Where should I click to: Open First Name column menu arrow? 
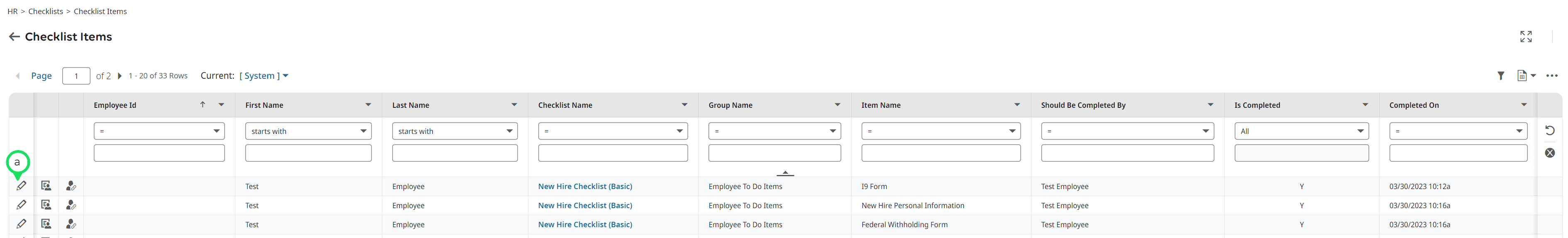click(x=368, y=105)
